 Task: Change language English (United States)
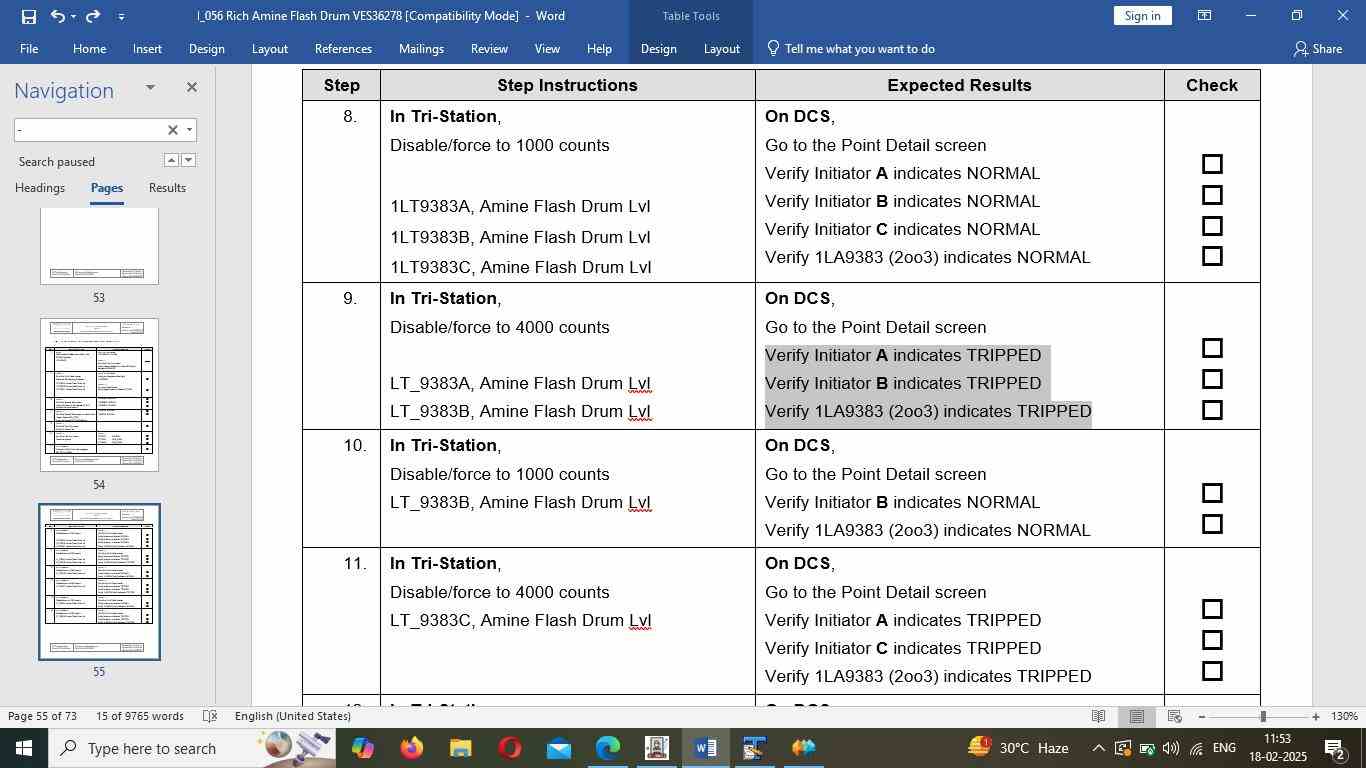pyautogui.click(x=293, y=716)
